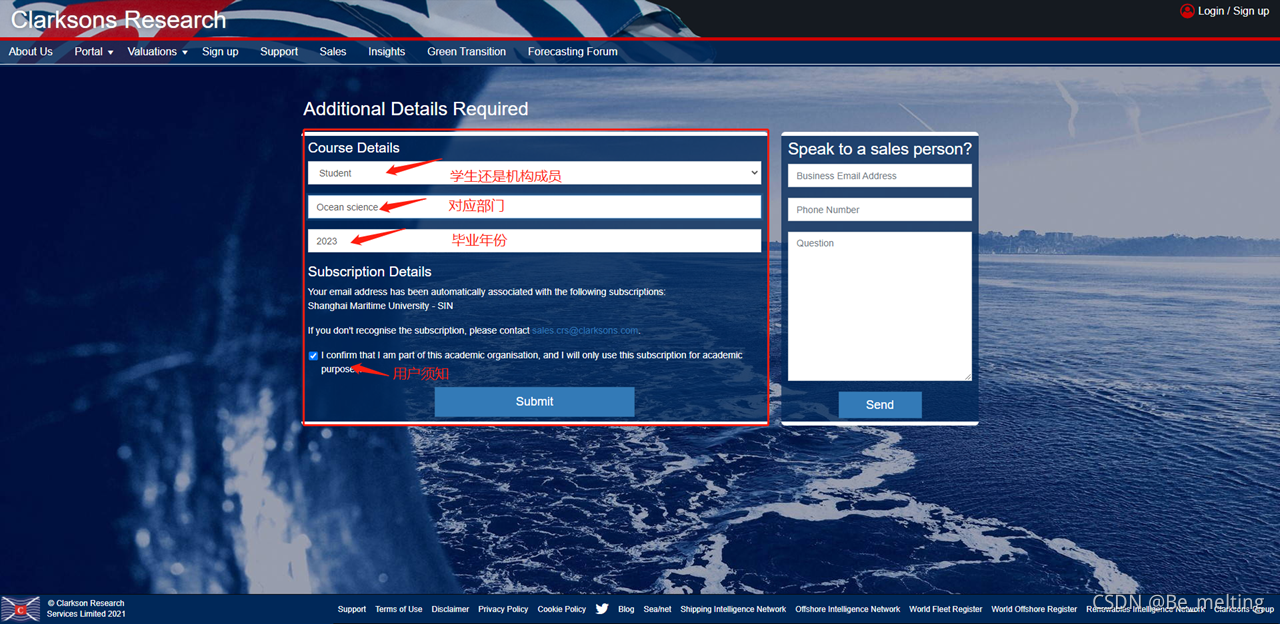Screen dimensions: 1280x624
Task: Click the Clarksons flag logo in the footer
Action: point(21,609)
